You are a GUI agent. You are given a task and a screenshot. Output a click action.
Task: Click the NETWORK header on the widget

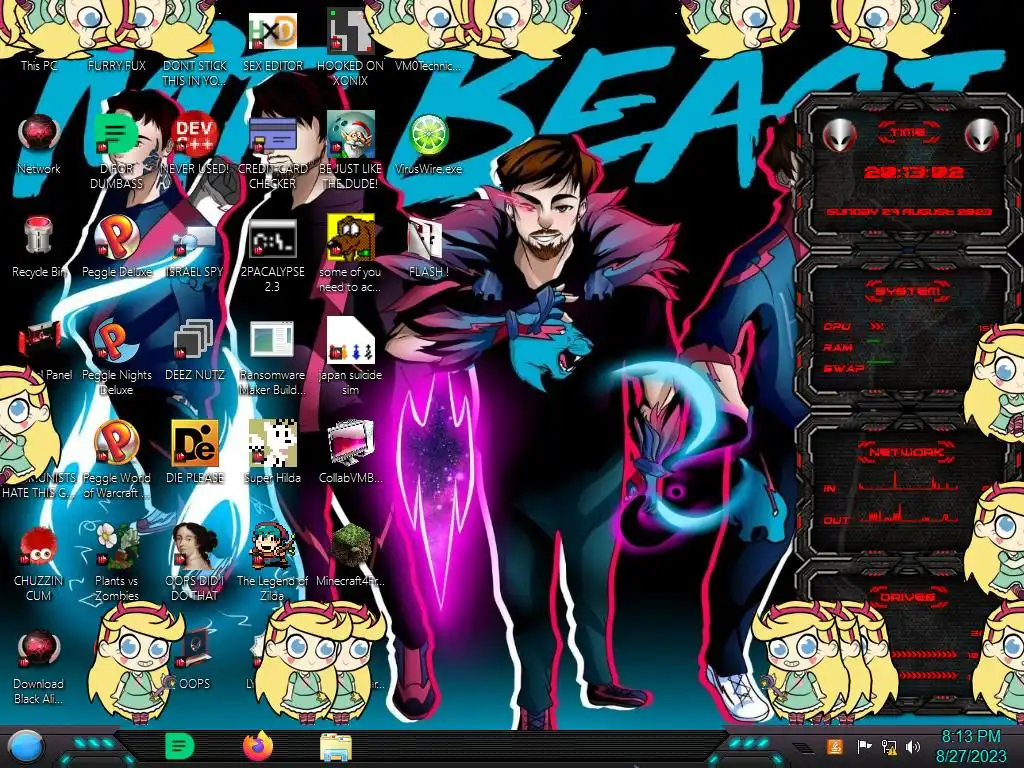click(x=907, y=451)
